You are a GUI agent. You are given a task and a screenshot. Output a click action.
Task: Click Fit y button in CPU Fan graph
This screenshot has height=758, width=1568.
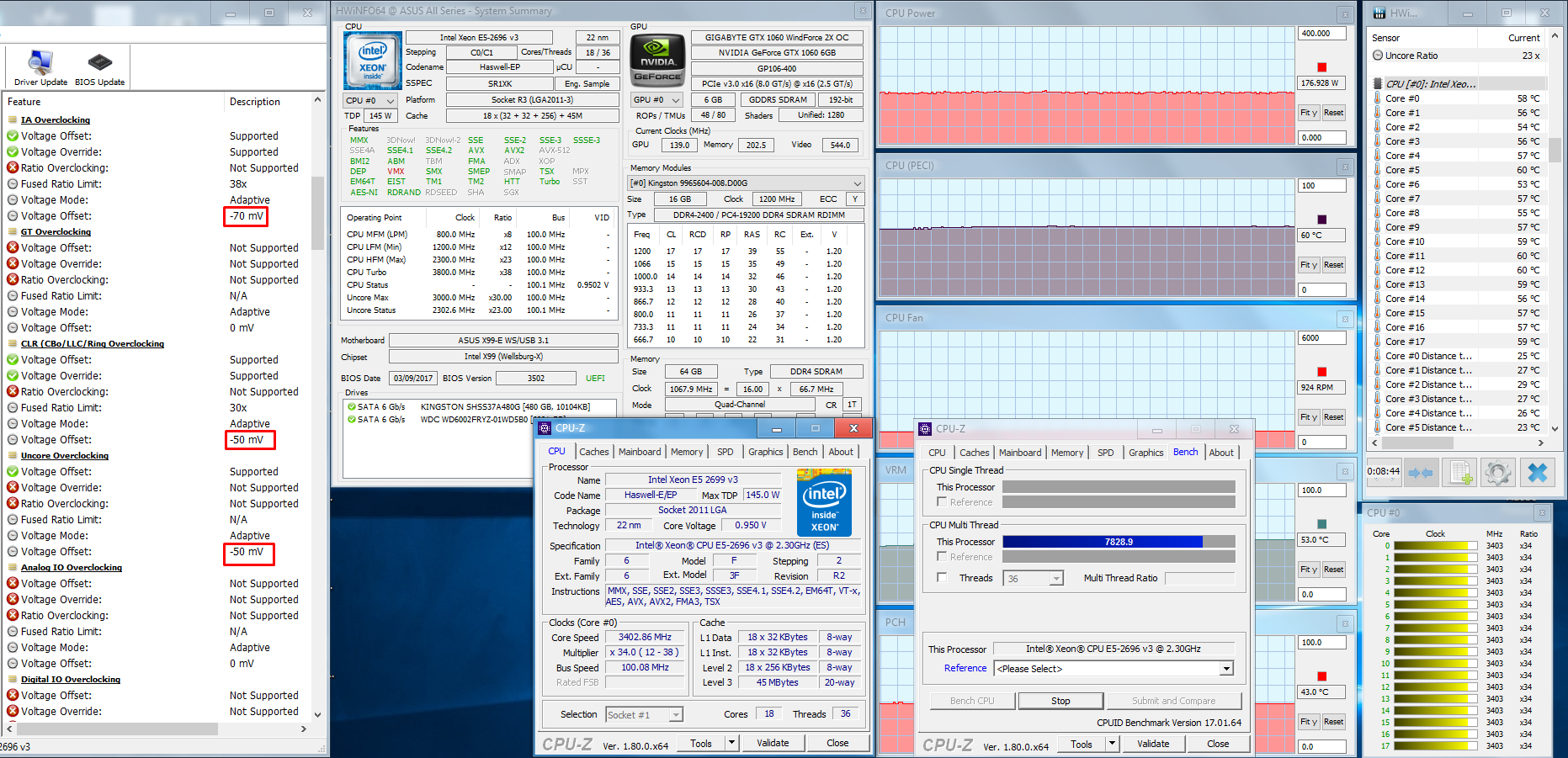click(x=1308, y=417)
